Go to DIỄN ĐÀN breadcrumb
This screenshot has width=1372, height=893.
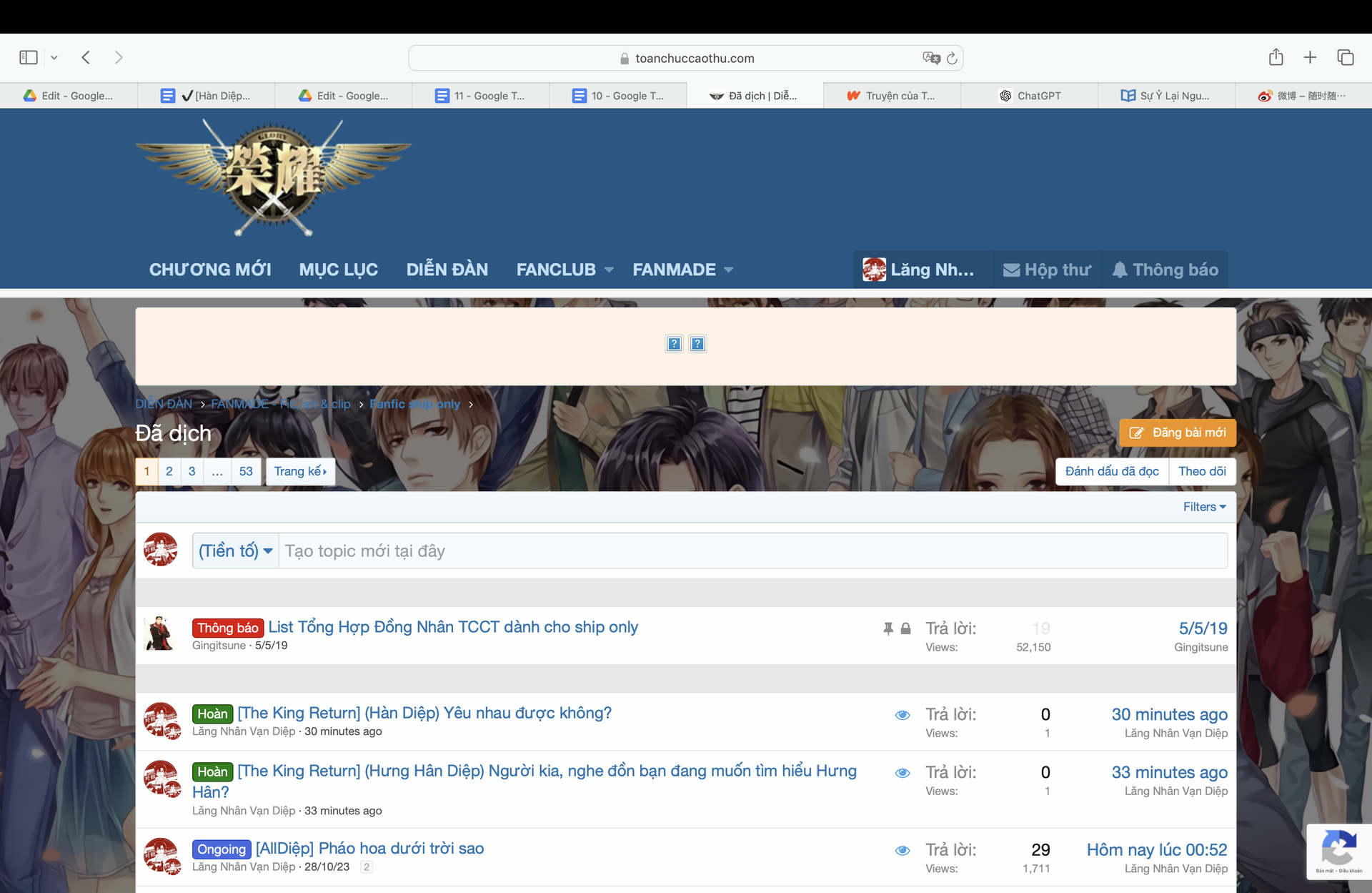[164, 404]
